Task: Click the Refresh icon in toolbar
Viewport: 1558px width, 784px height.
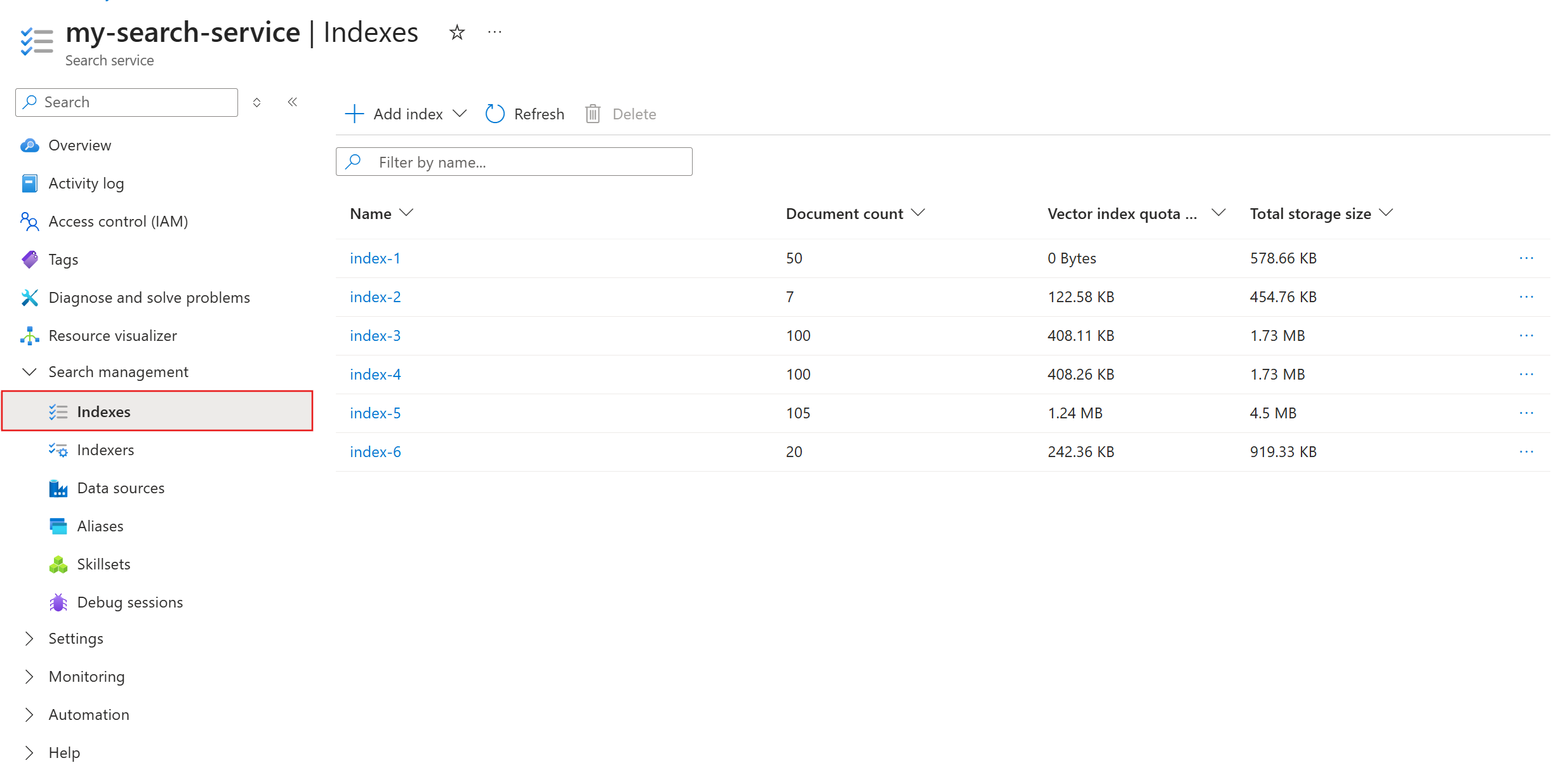Action: click(x=495, y=114)
